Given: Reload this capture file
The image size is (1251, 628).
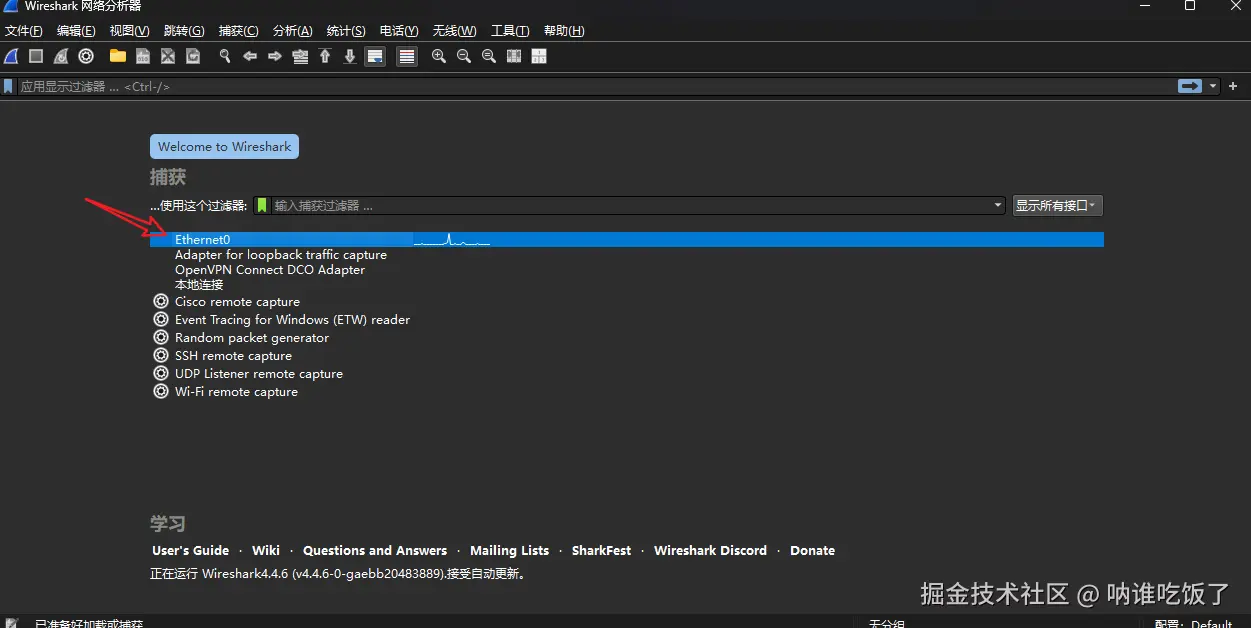Looking at the screenshot, I should (x=193, y=56).
